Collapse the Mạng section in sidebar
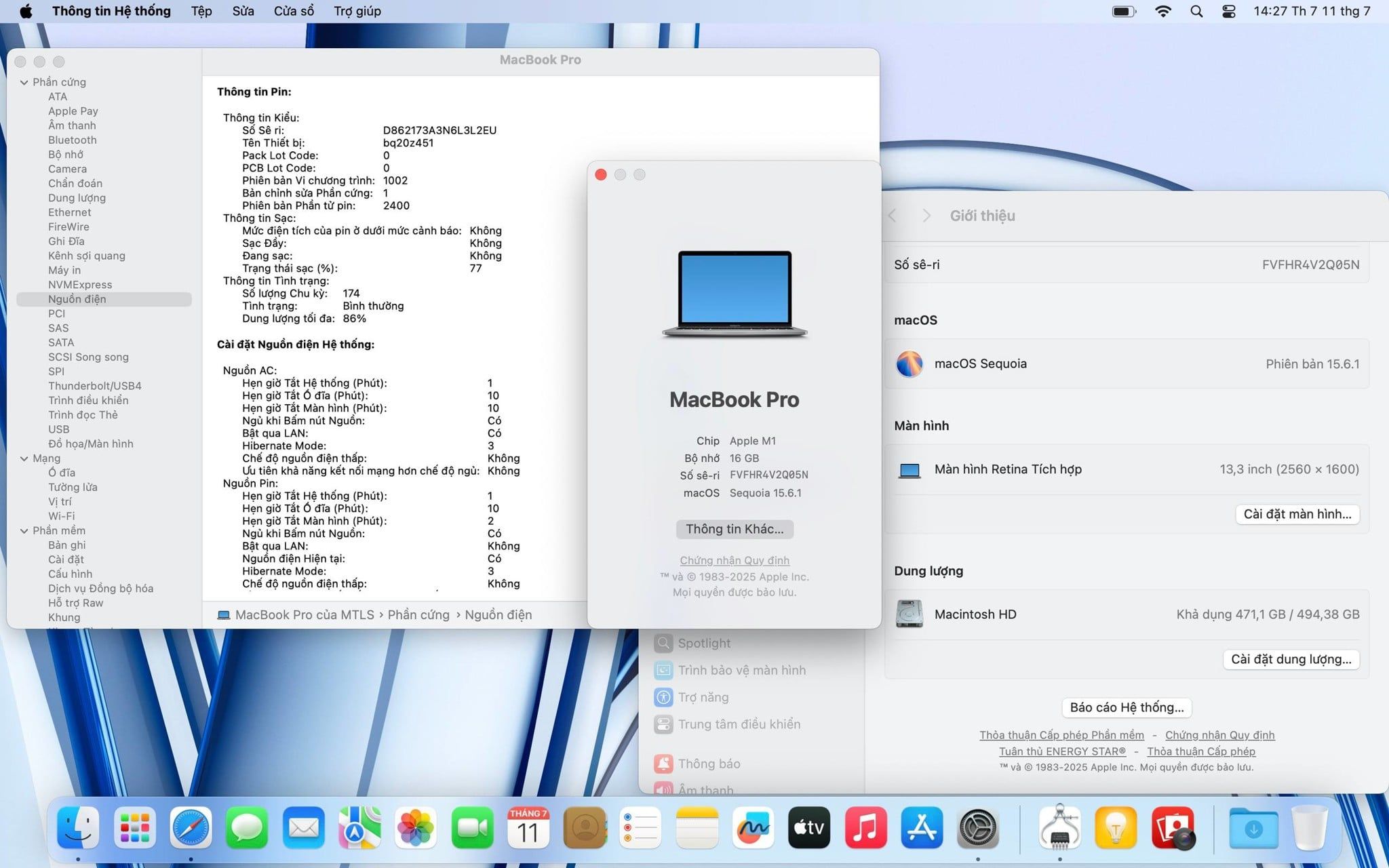Screen dimensions: 1389x868 coord(24,459)
